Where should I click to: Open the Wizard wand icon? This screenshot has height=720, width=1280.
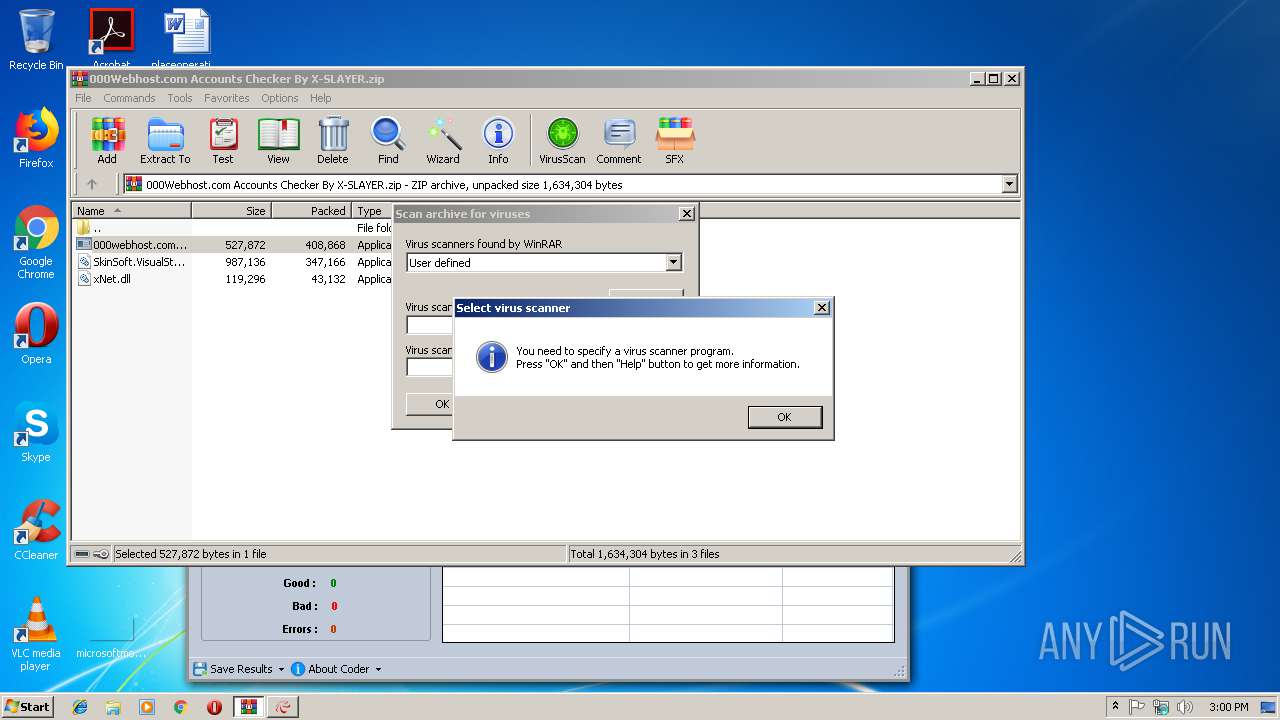coord(443,140)
